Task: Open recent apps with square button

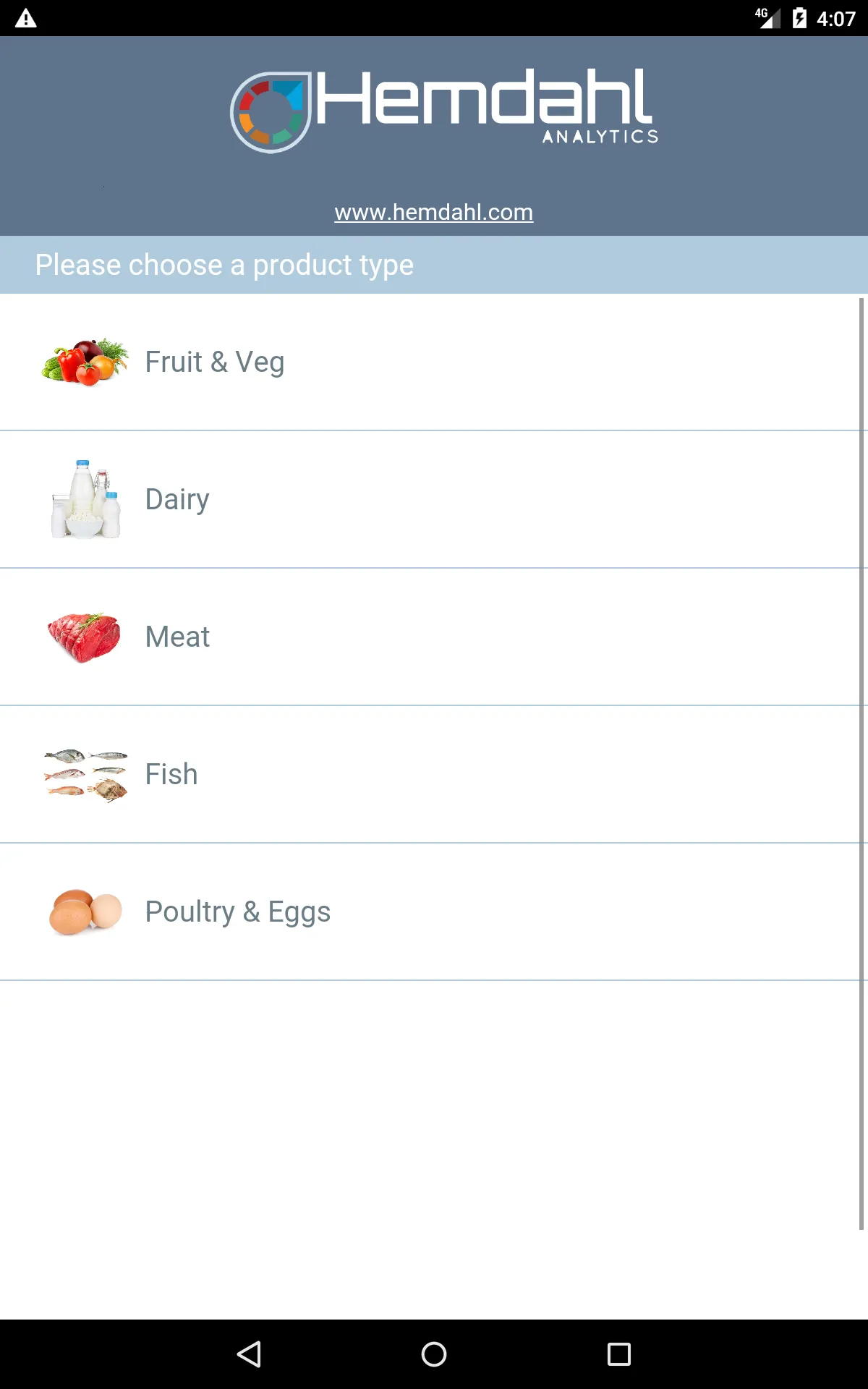Action: (x=619, y=1354)
